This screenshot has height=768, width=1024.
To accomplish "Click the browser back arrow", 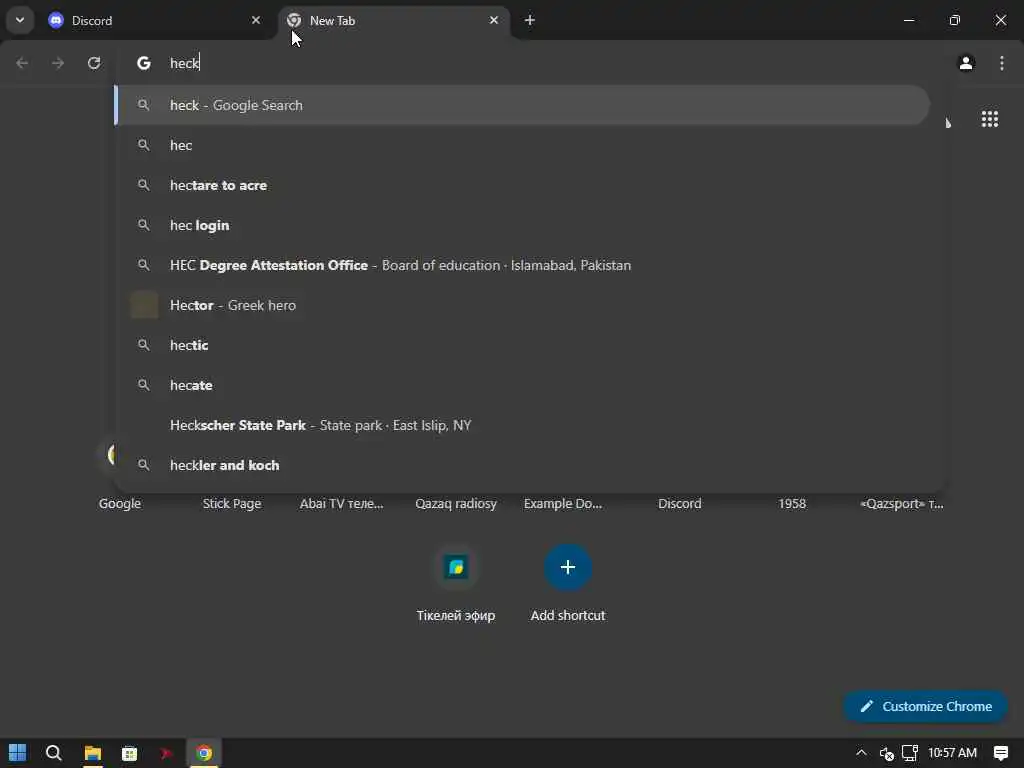I will coord(22,63).
